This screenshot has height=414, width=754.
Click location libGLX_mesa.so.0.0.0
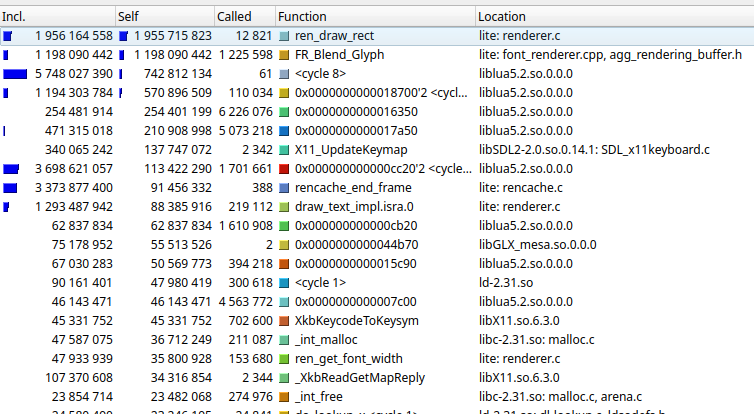point(537,245)
